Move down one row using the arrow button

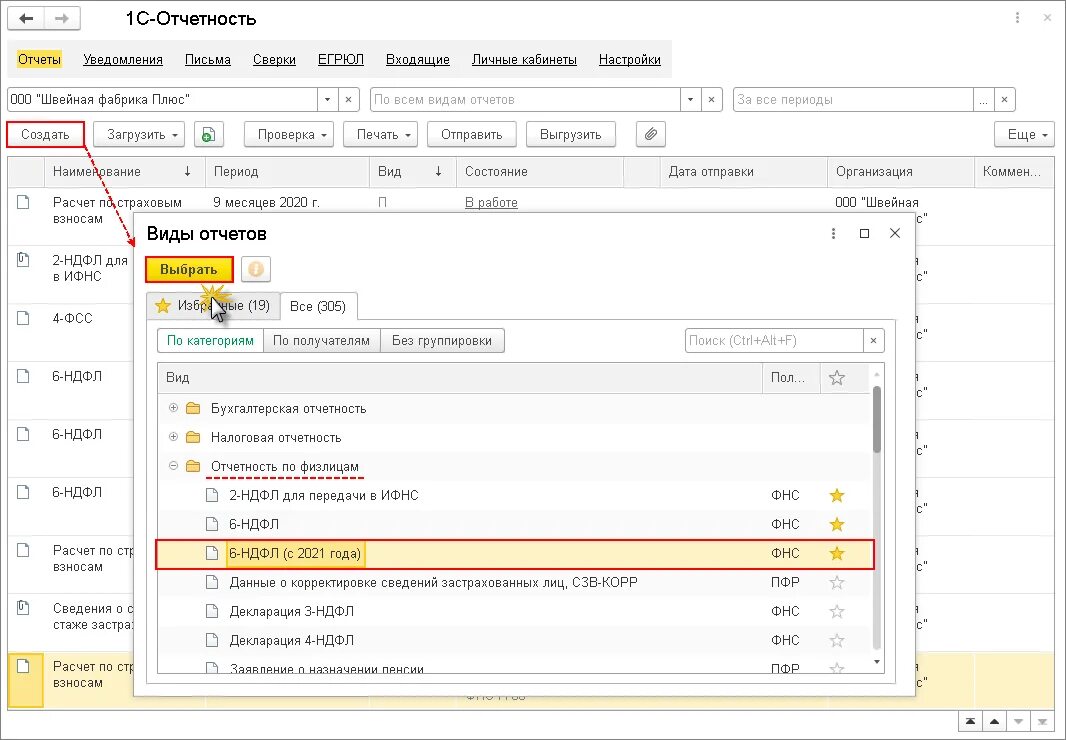coord(1018,722)
